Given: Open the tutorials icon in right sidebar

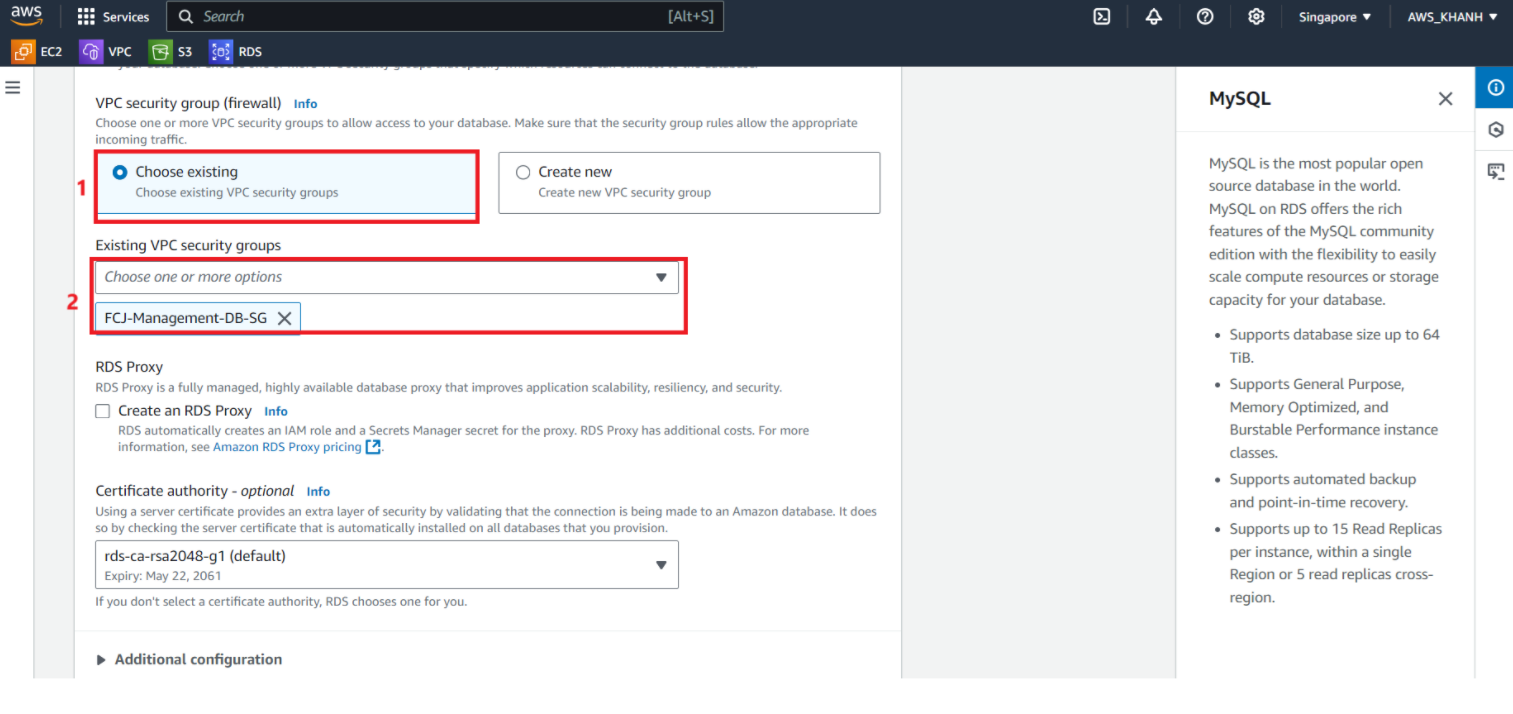Looking at the screenshot, I should point(1495,172).
